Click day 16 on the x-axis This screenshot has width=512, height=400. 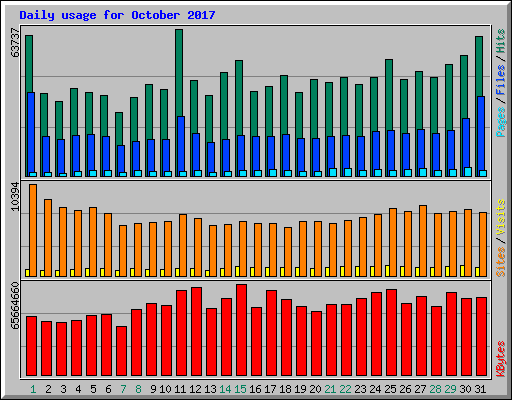point(255,389)
